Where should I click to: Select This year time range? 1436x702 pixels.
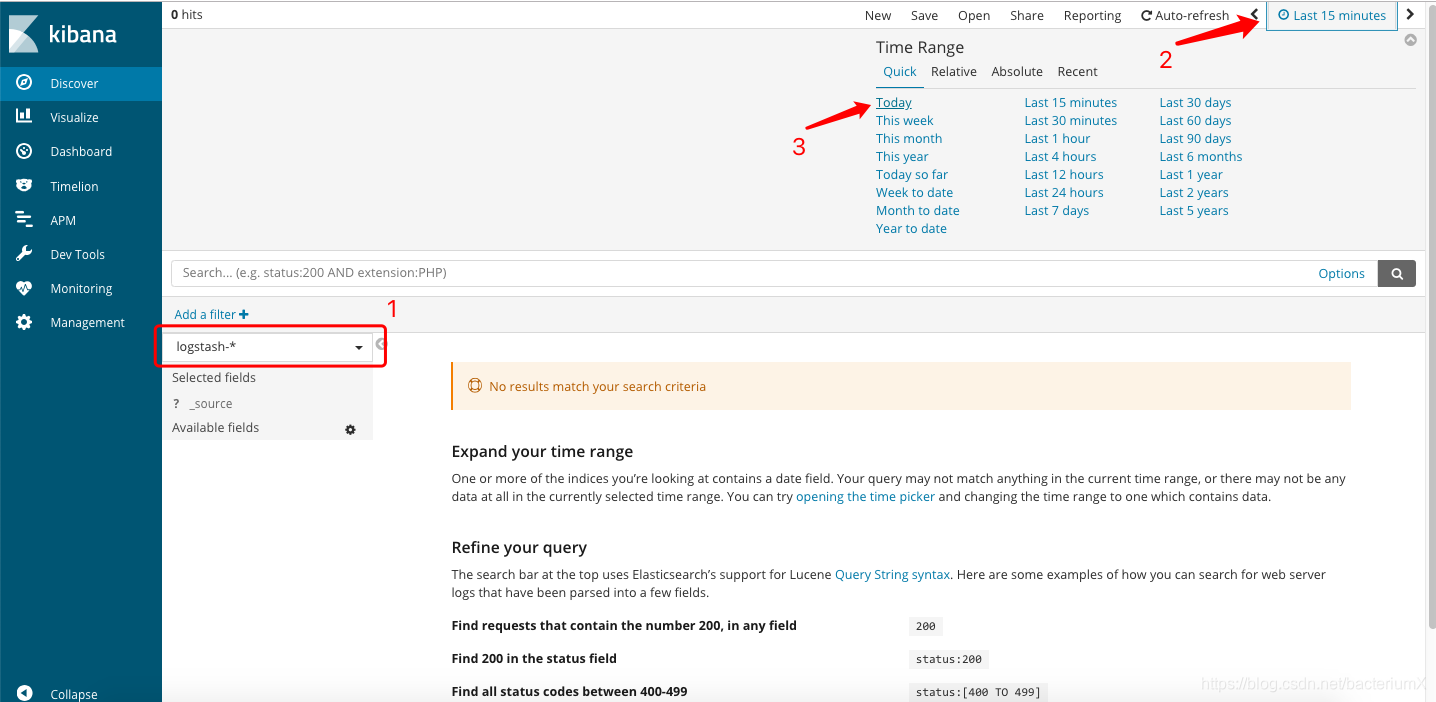coord(902,156)
